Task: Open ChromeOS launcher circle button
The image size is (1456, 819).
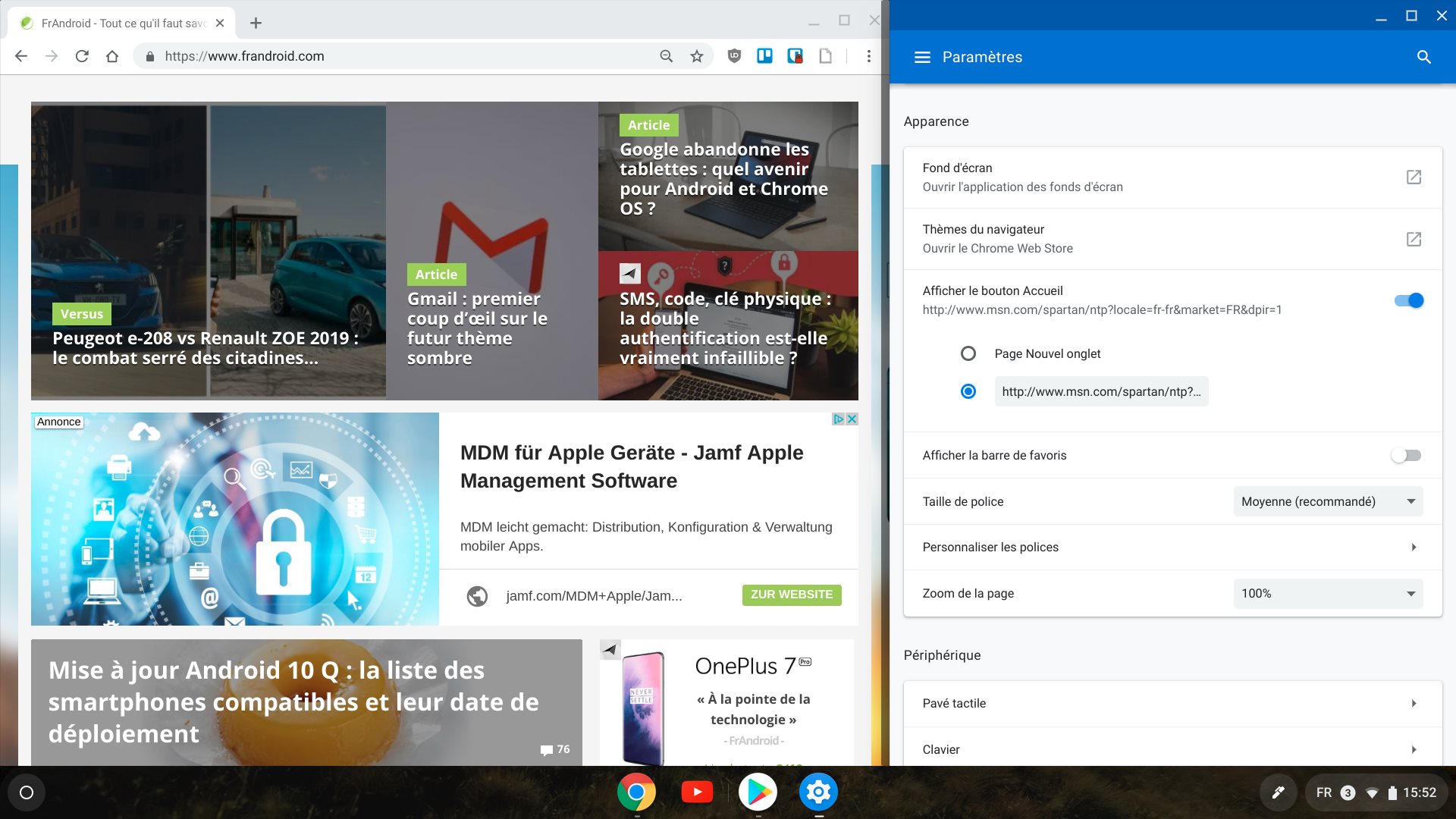Action: 27,792
